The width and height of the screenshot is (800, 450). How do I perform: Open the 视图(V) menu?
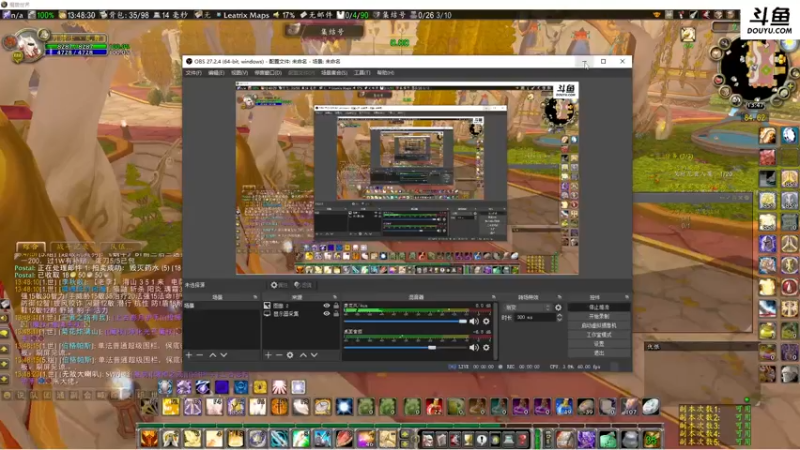click(x=239, y=73)
